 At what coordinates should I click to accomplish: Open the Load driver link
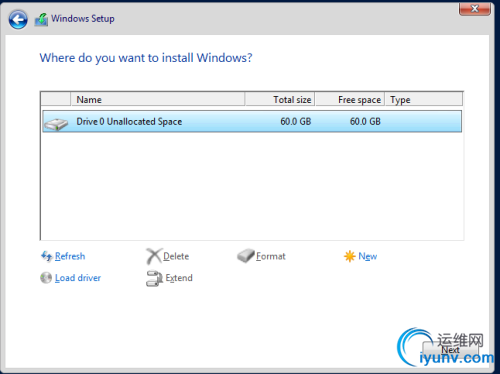[78, 278]
